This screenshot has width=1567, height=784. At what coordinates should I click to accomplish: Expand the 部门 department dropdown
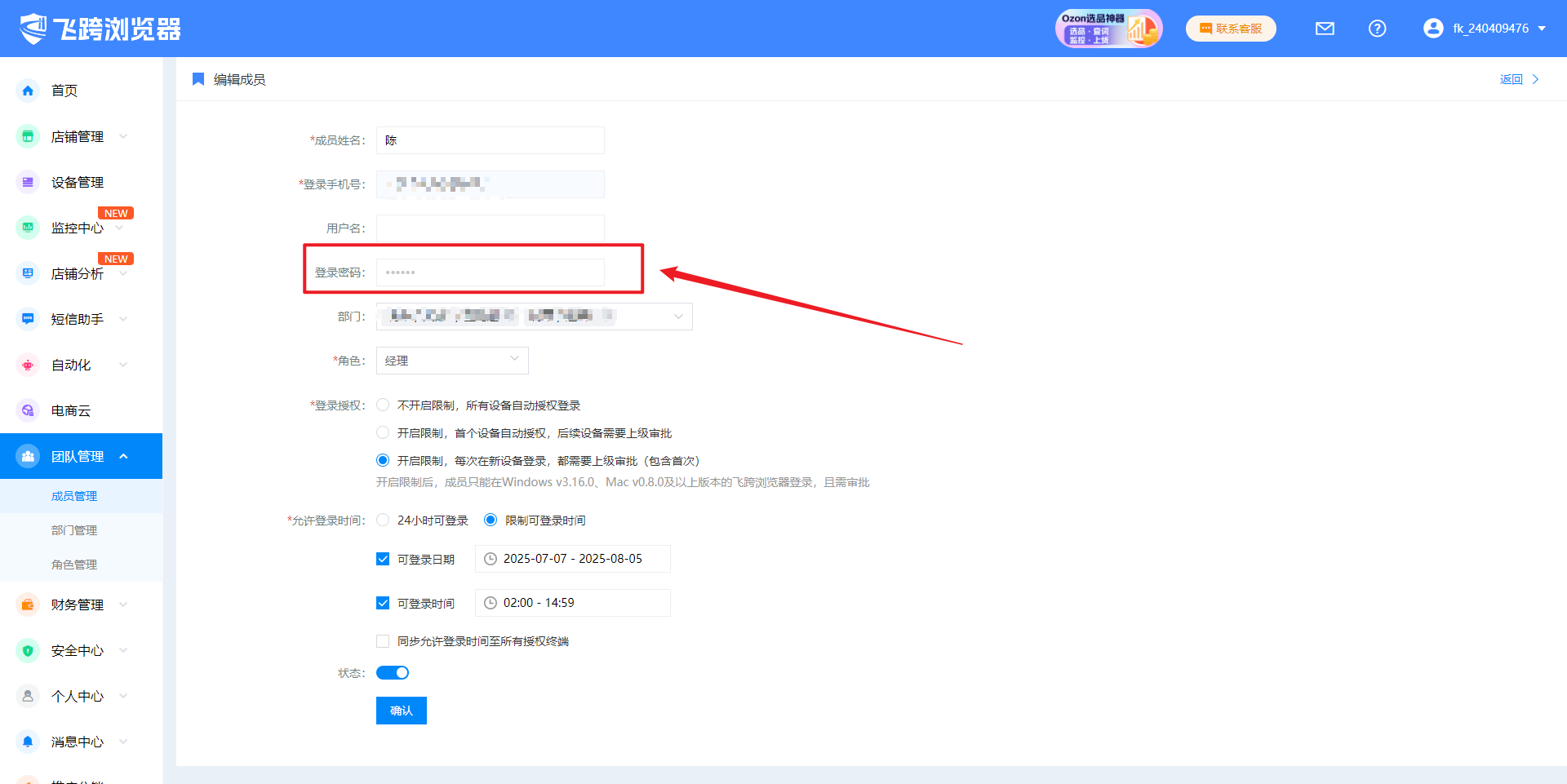[677, 317]
